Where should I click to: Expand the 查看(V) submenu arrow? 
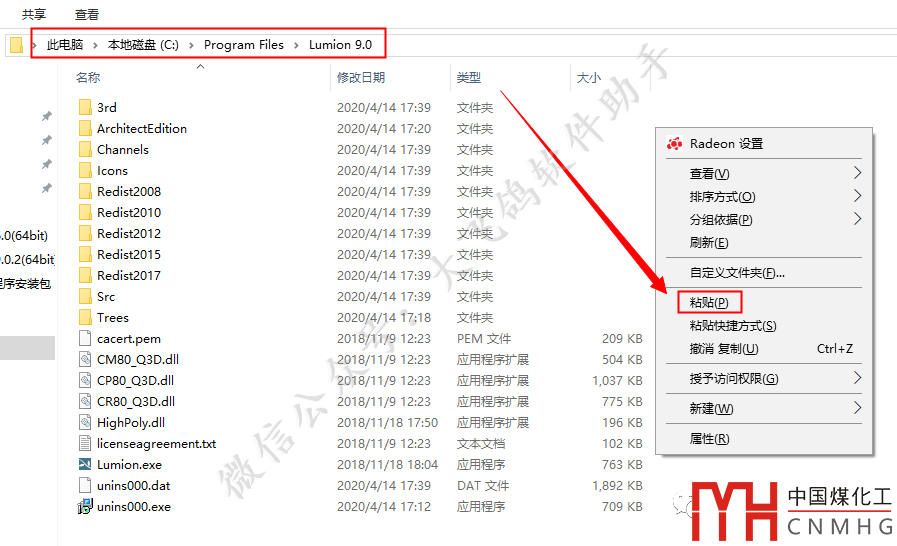coord(857,174)
